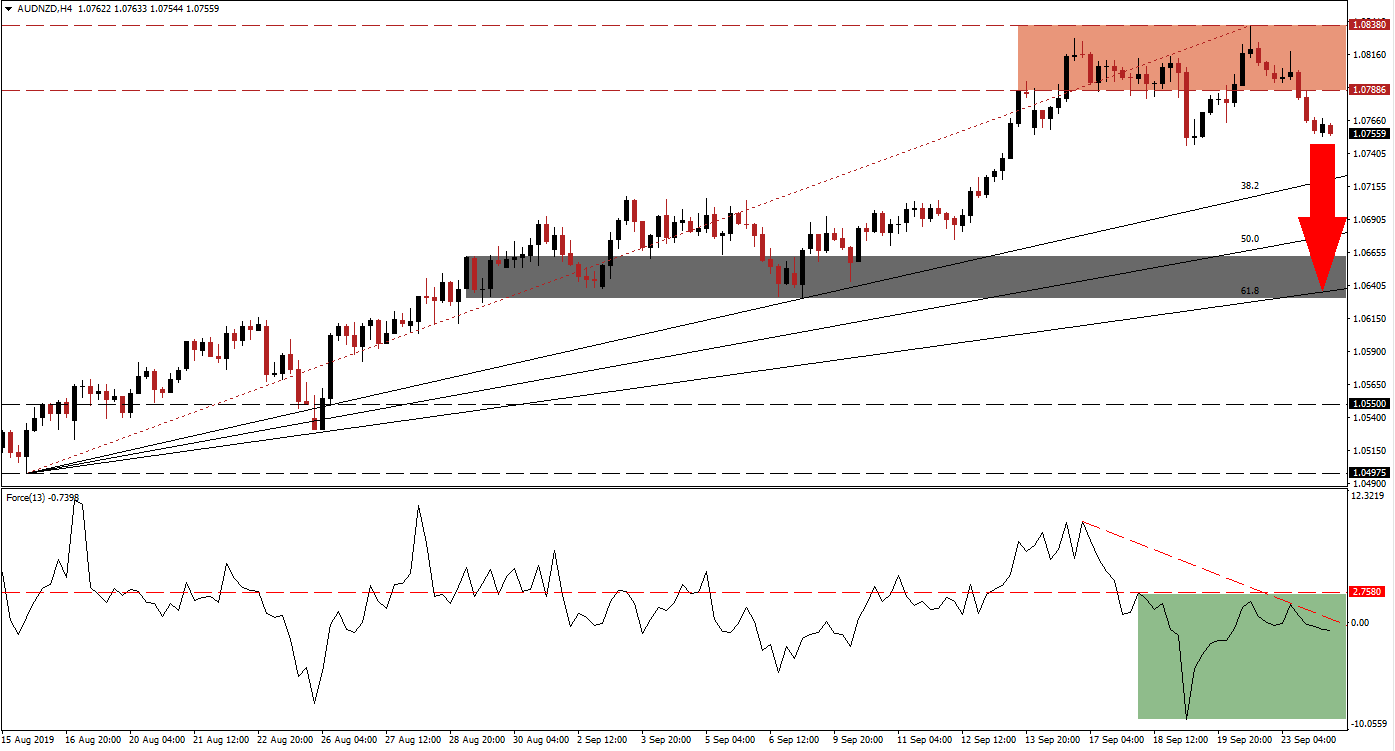This screenshot has height=751, width=1395.
Task: Click the 15 Aug 2019 date marker
Action: coord(27,740)
